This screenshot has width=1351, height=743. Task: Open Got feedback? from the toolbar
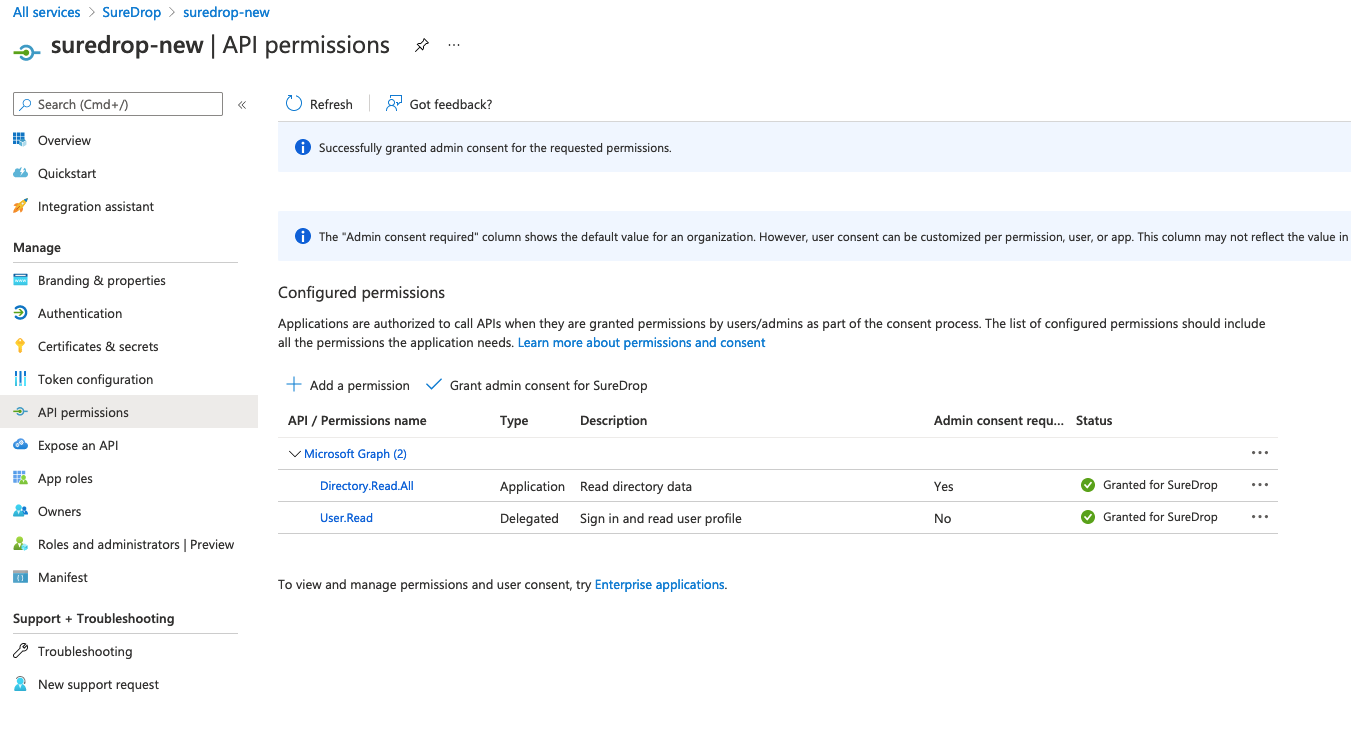[439, 104]
